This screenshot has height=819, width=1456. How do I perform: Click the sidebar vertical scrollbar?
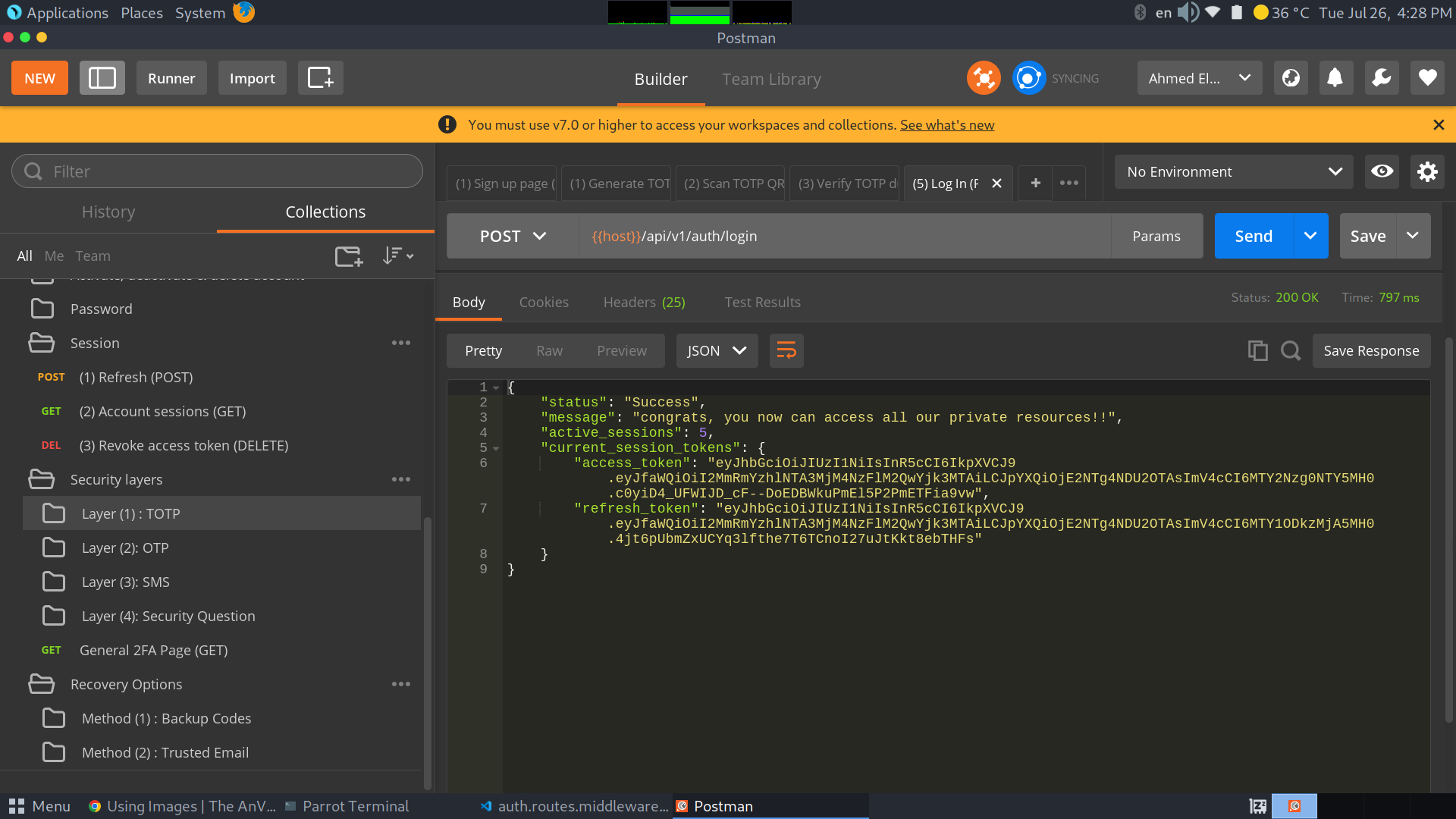(x=428, y=652)
